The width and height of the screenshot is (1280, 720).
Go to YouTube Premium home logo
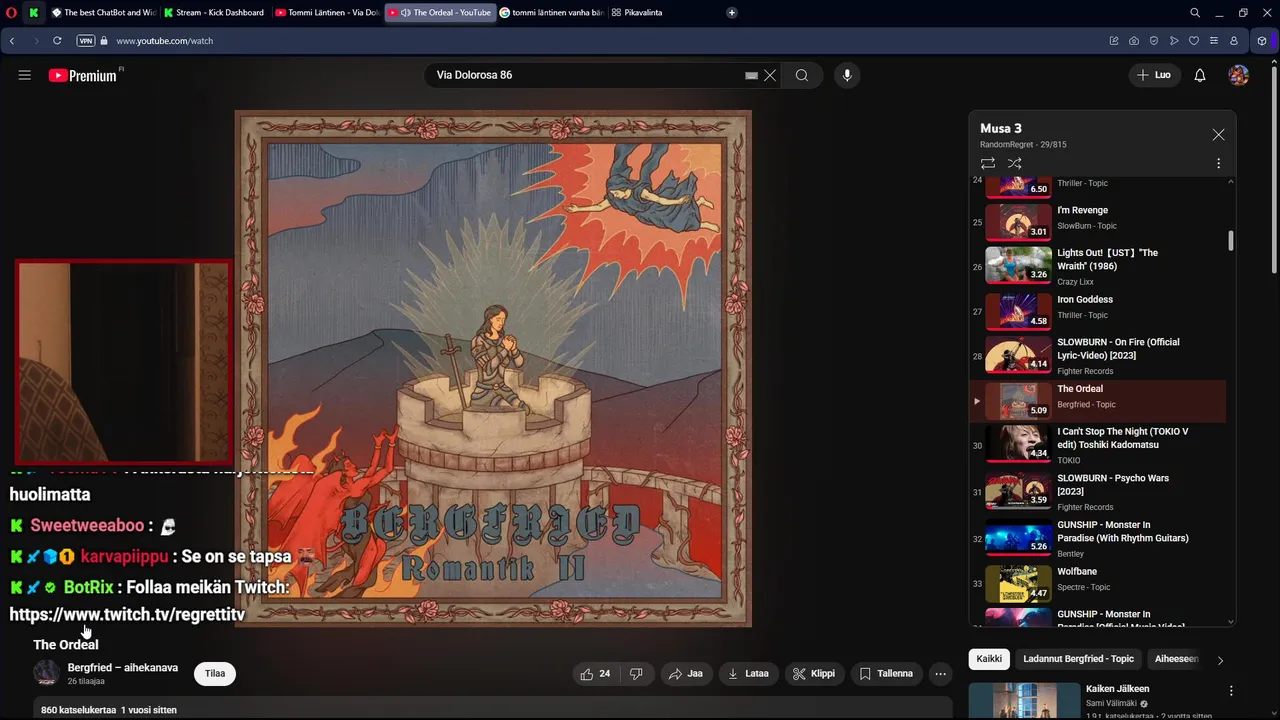[83, 75]
